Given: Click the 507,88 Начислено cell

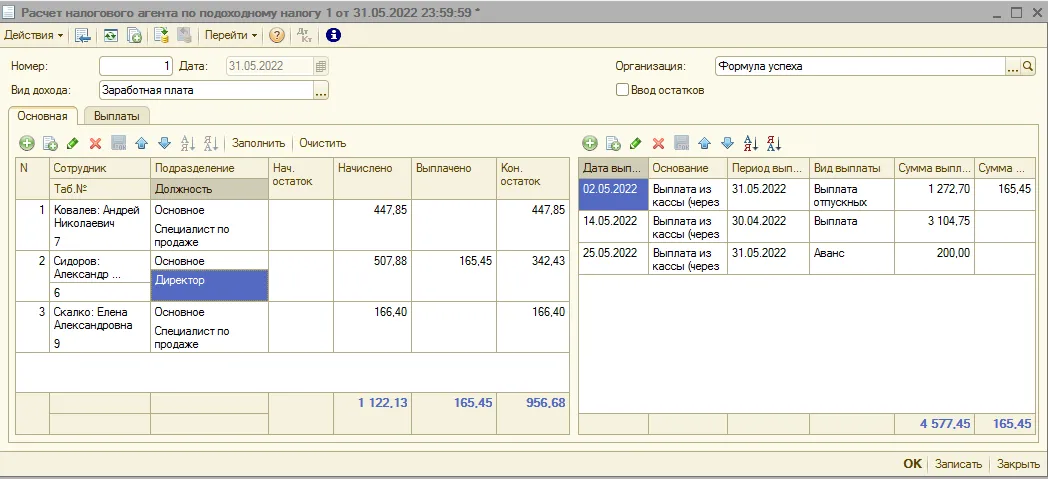Looking at the screenshot, I should 372,276.
